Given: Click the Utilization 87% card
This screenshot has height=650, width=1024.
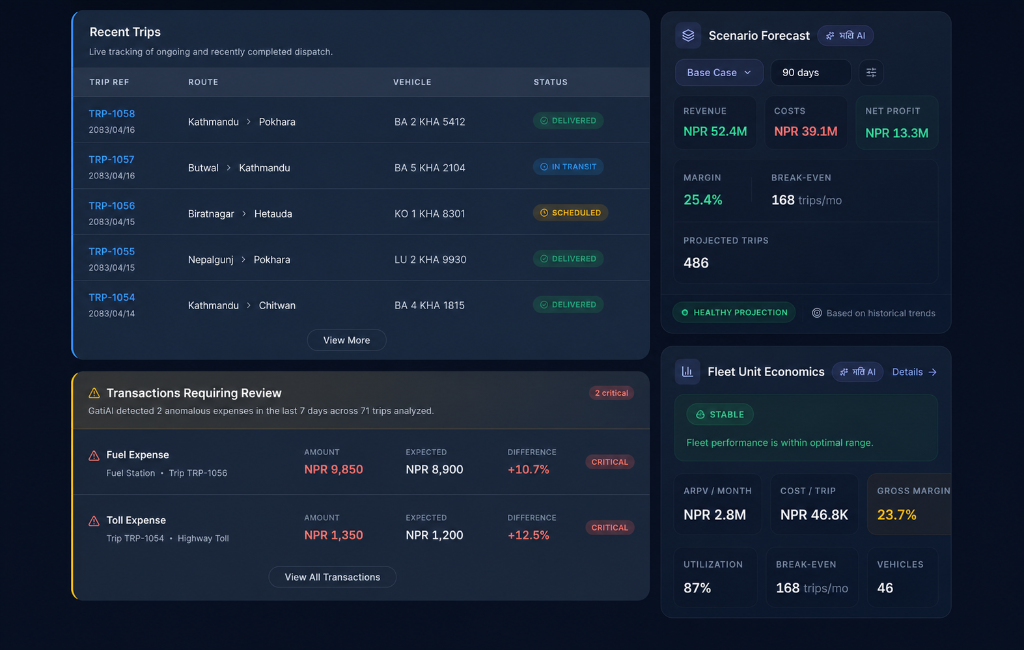Looking at the screenshot, I should coord(715,577).
